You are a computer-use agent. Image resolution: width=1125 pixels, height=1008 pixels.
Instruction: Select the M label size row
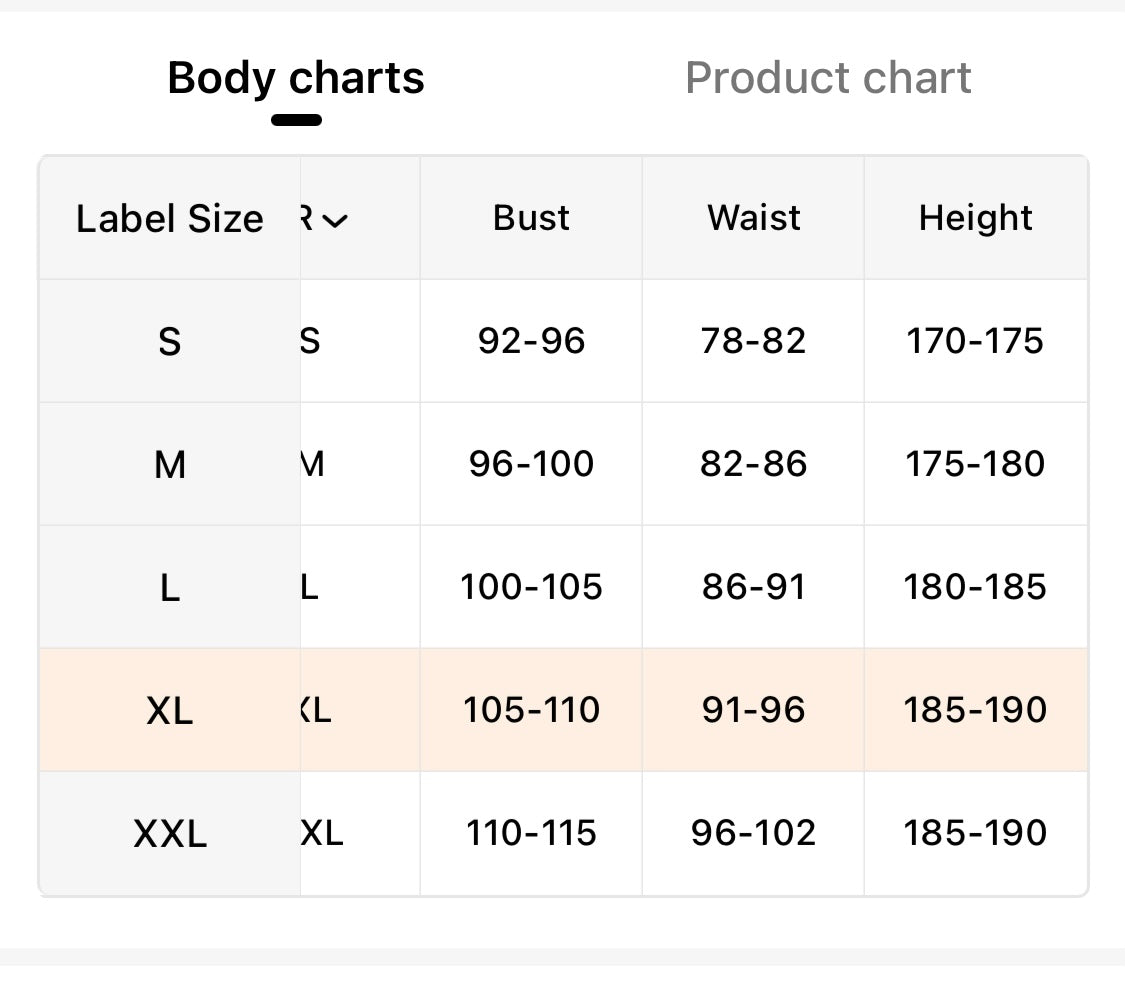point(169,465)
